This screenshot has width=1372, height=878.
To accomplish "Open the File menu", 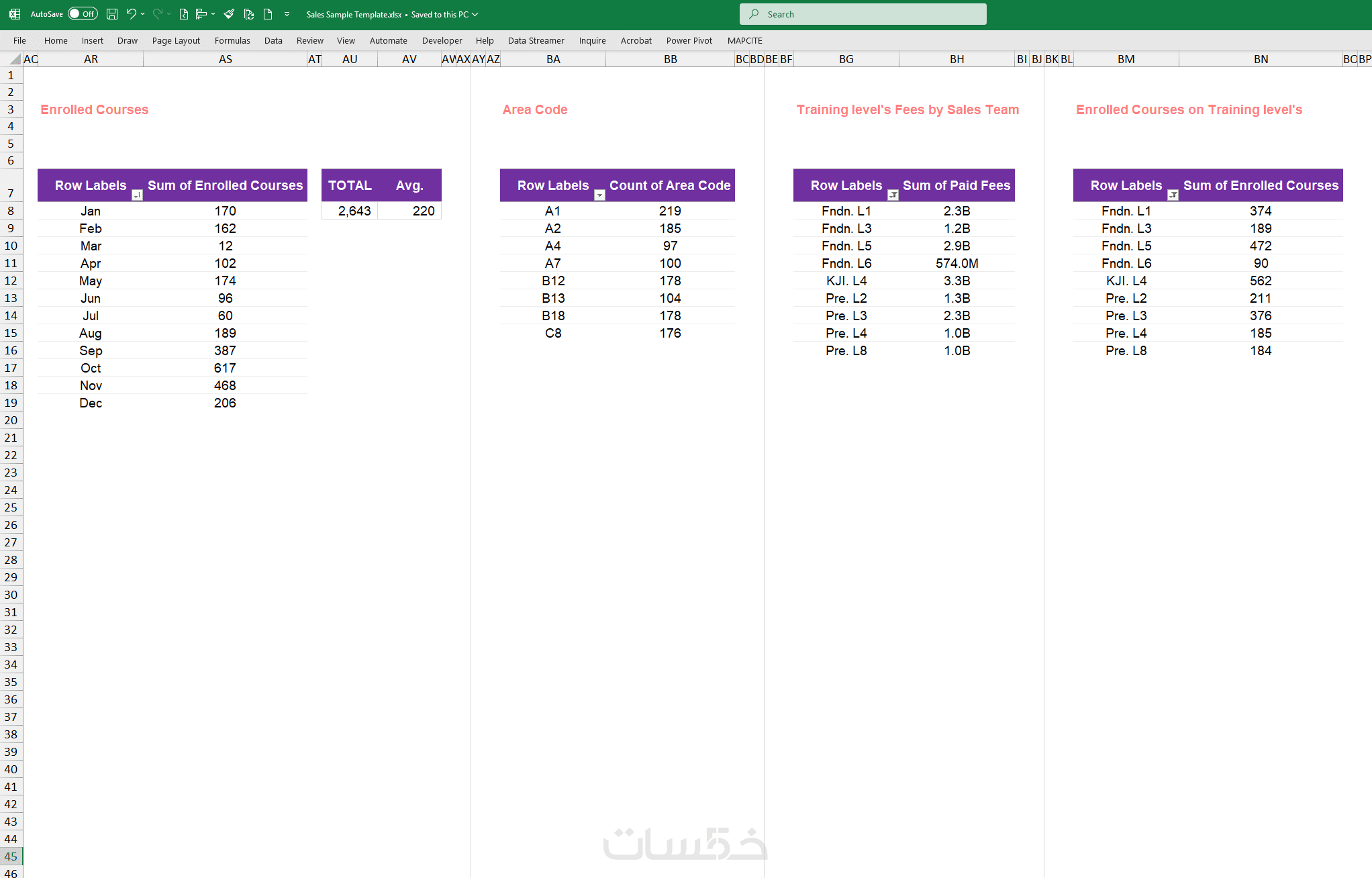I will point(19,40).
